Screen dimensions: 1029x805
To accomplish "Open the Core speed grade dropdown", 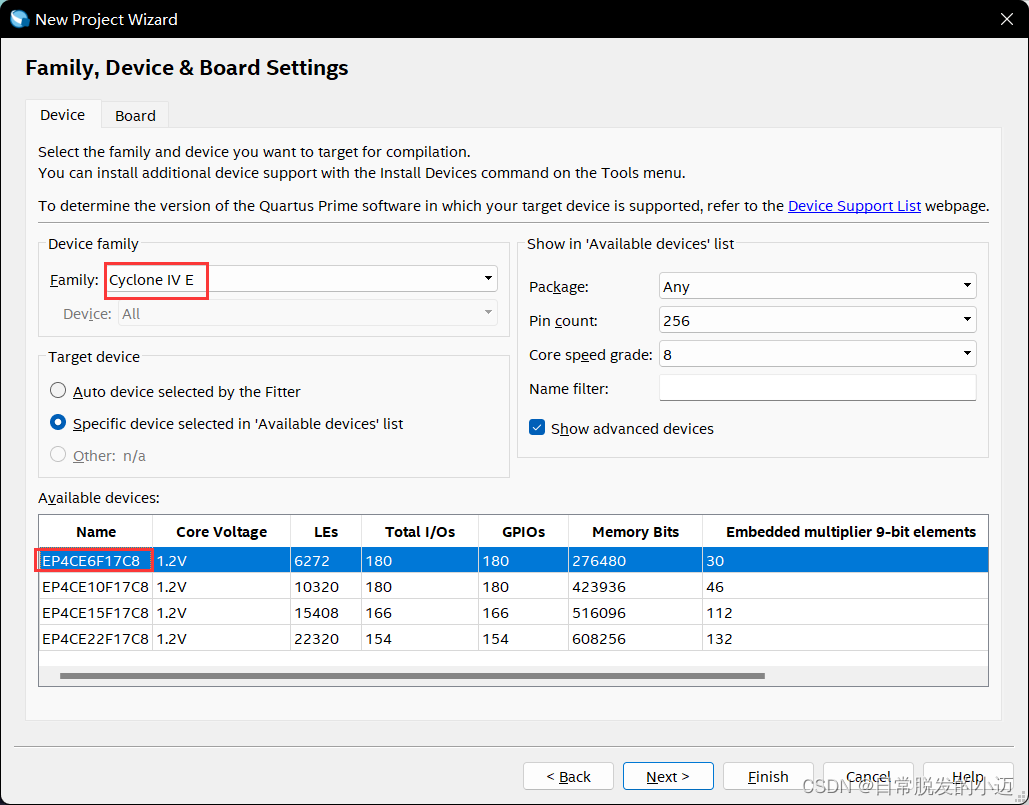I will [x=817, y=354].
